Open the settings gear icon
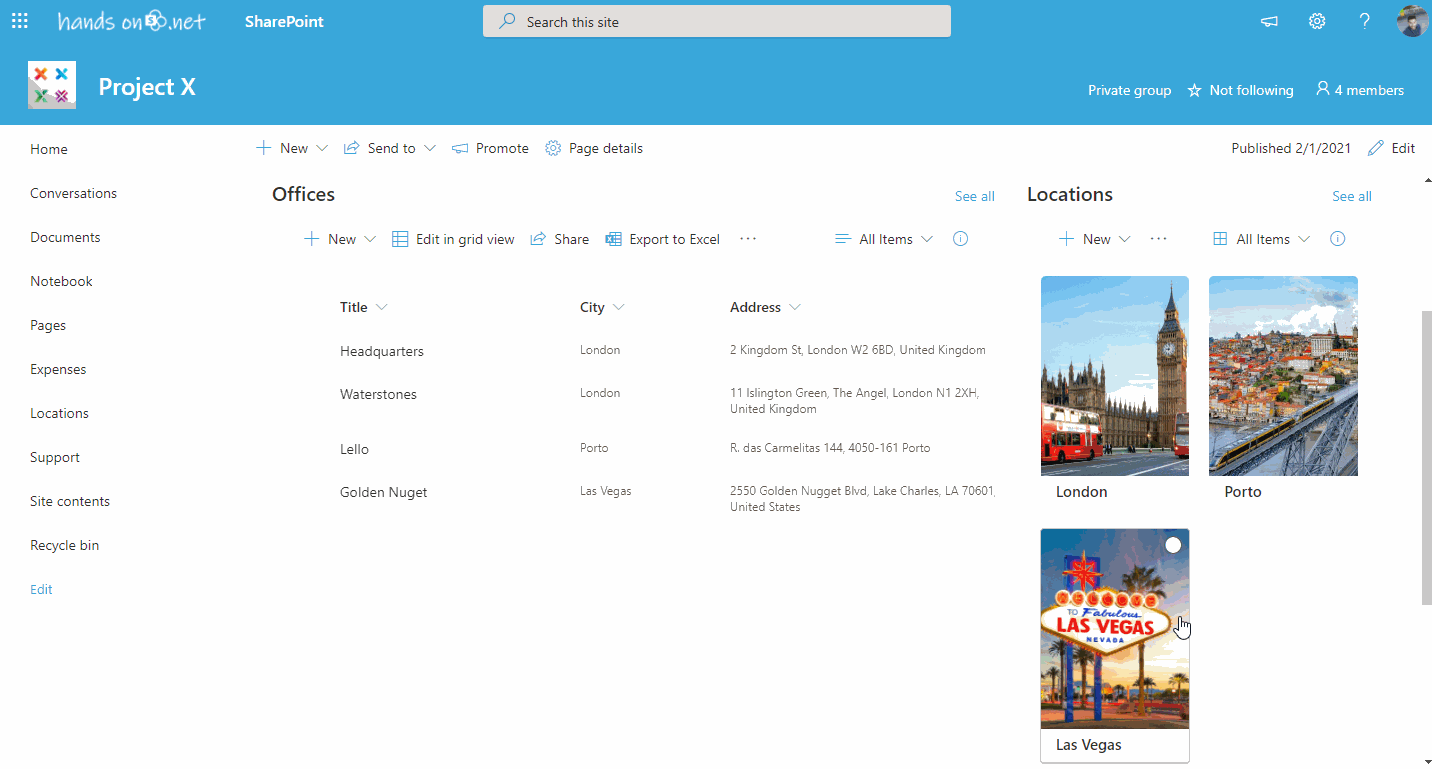Viewport: 1432px width, 769px height. (1317, 21)
